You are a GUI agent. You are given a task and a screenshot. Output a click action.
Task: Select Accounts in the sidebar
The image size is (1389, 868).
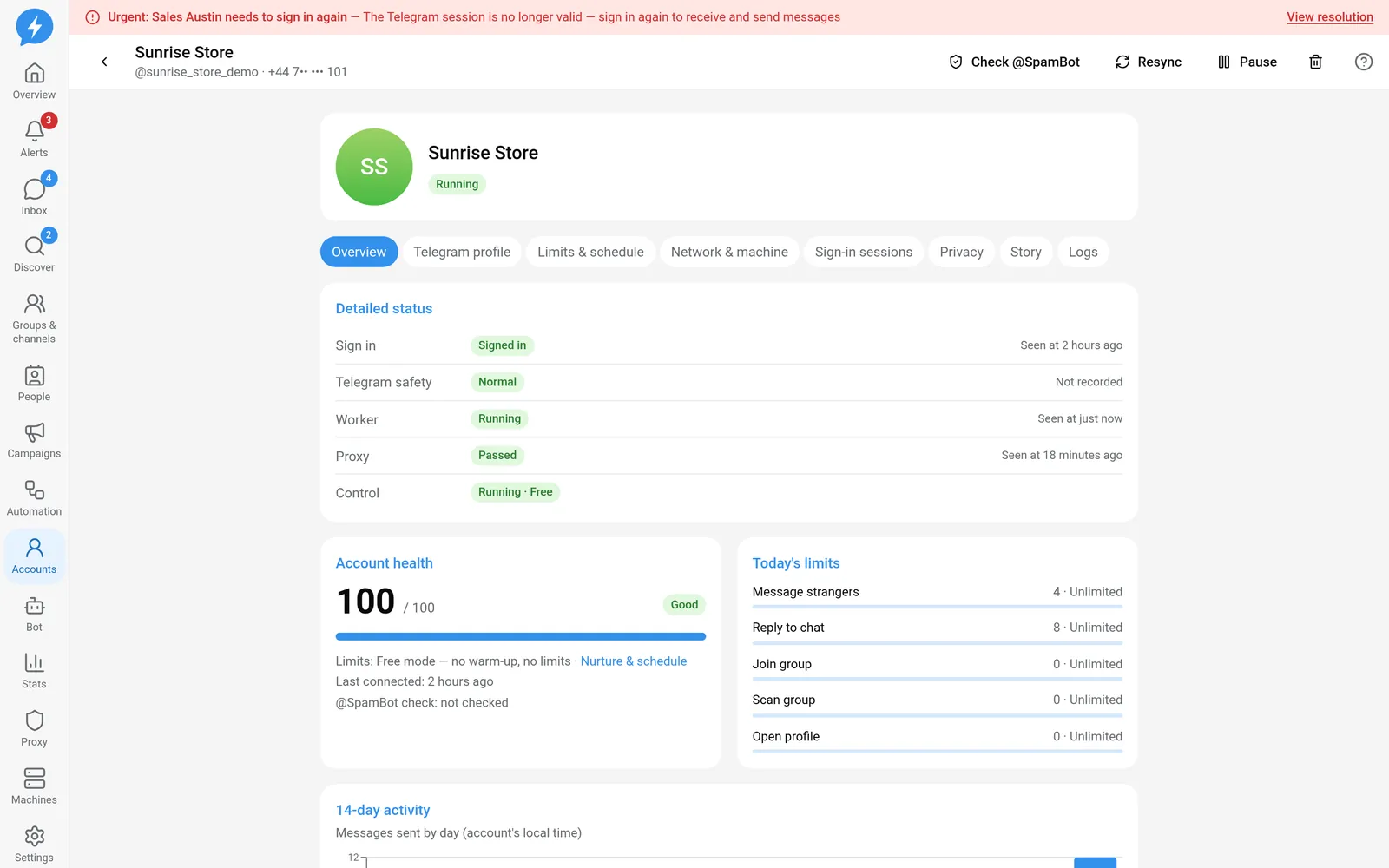point(34,556)
